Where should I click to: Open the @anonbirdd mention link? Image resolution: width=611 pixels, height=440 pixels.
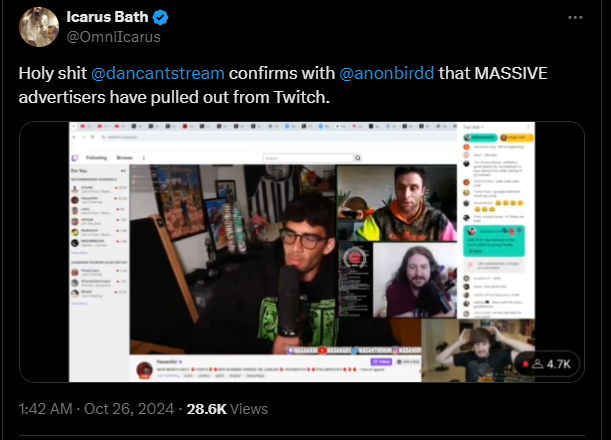coord(387,73)
